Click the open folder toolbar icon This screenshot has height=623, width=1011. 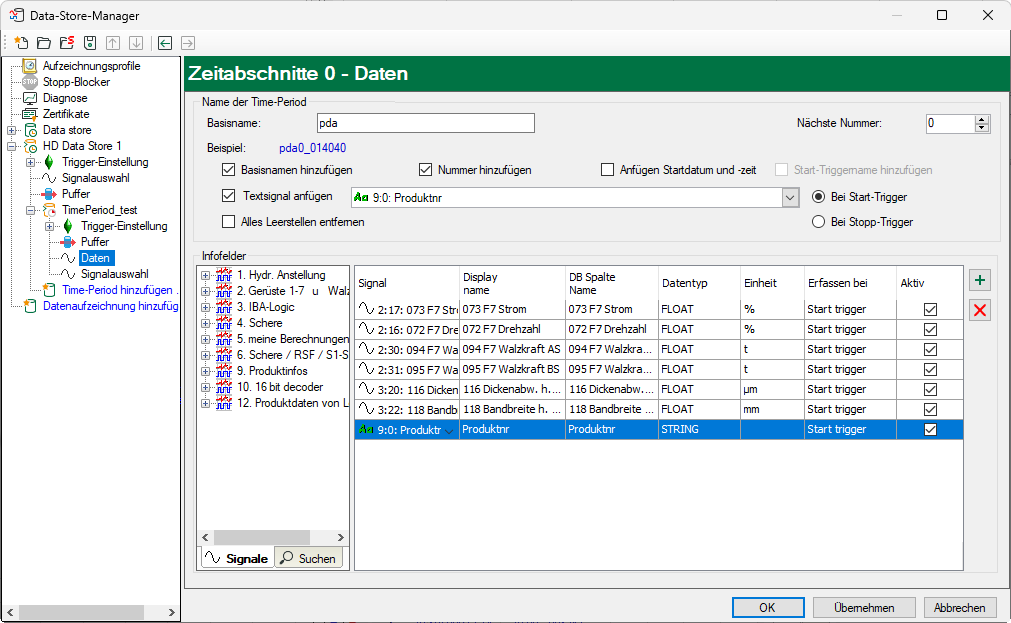[x=43, y=43]
